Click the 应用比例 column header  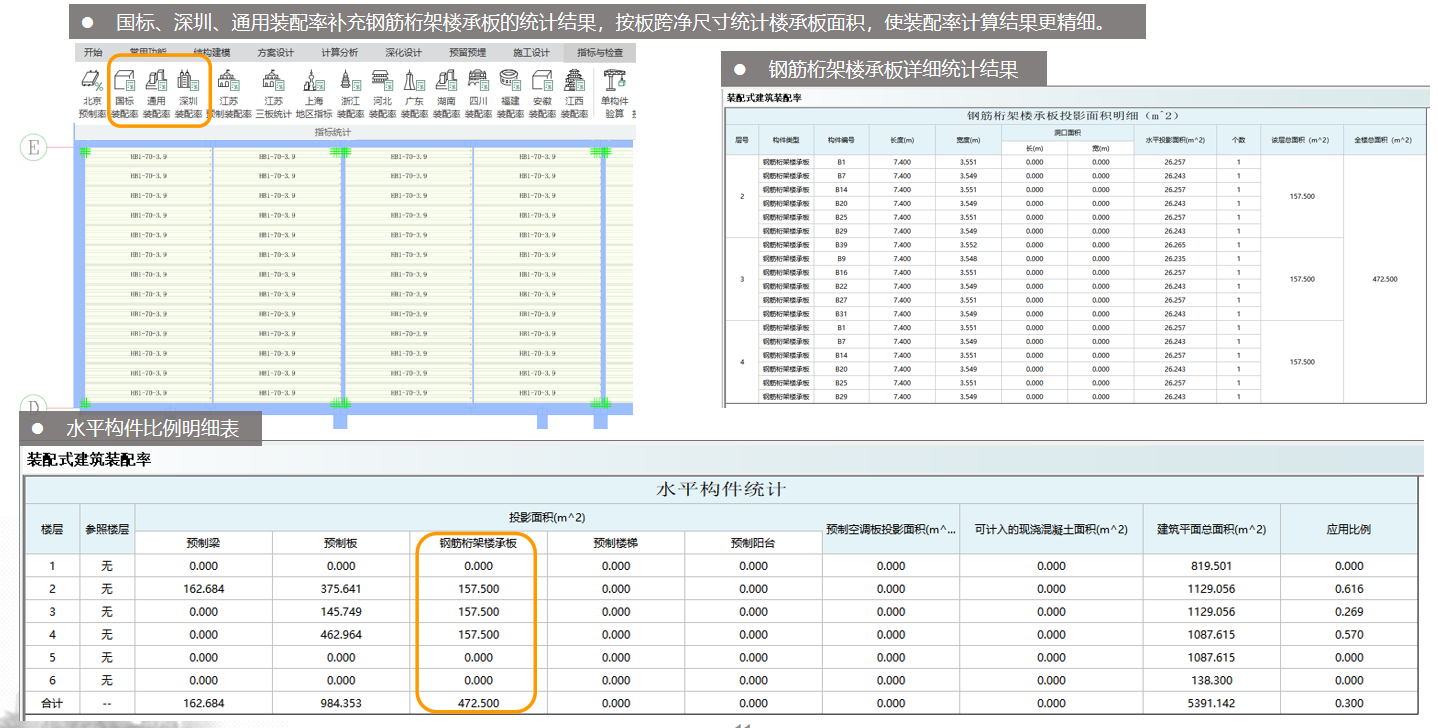coord(1348,529)
